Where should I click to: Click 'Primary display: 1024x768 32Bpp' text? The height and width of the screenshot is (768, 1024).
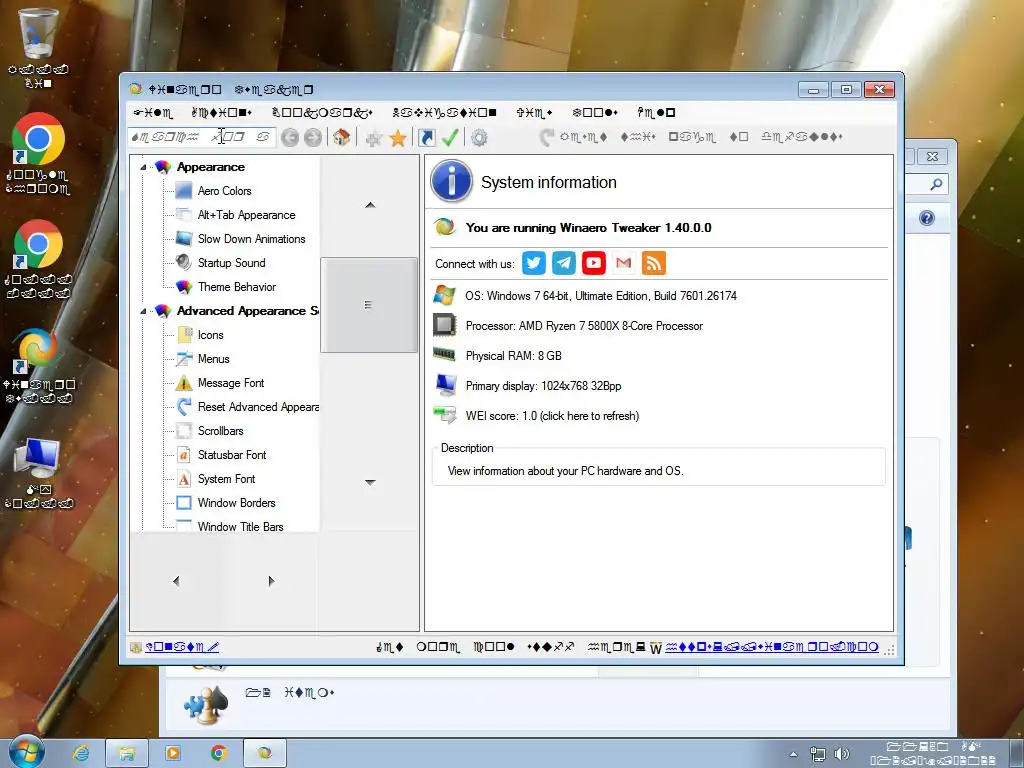(543, 386)
